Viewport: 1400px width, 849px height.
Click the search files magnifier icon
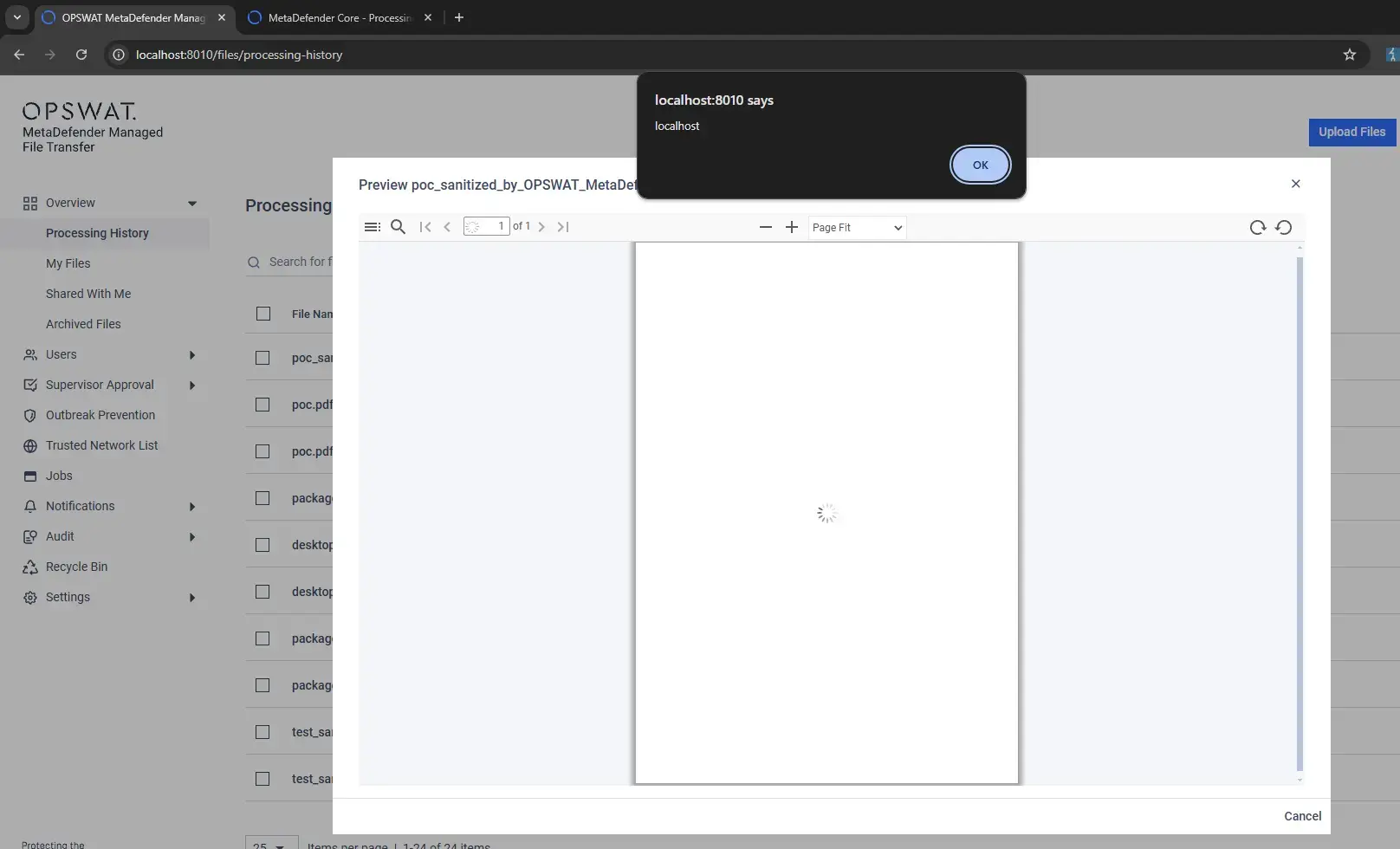(254, 262)
